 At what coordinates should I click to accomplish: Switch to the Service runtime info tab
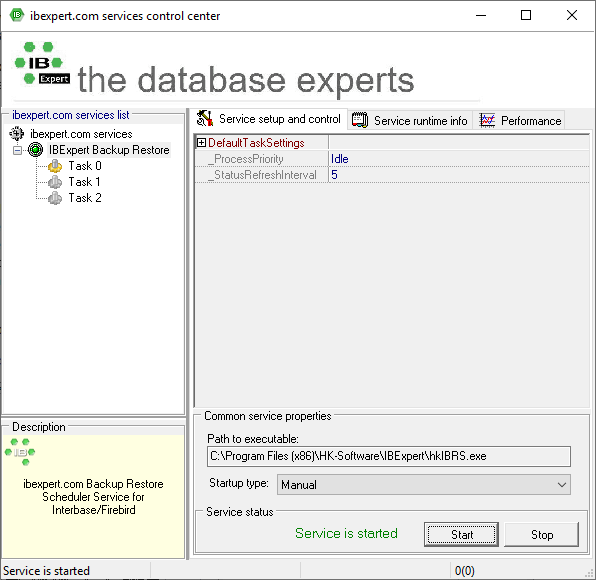(410, 120)
